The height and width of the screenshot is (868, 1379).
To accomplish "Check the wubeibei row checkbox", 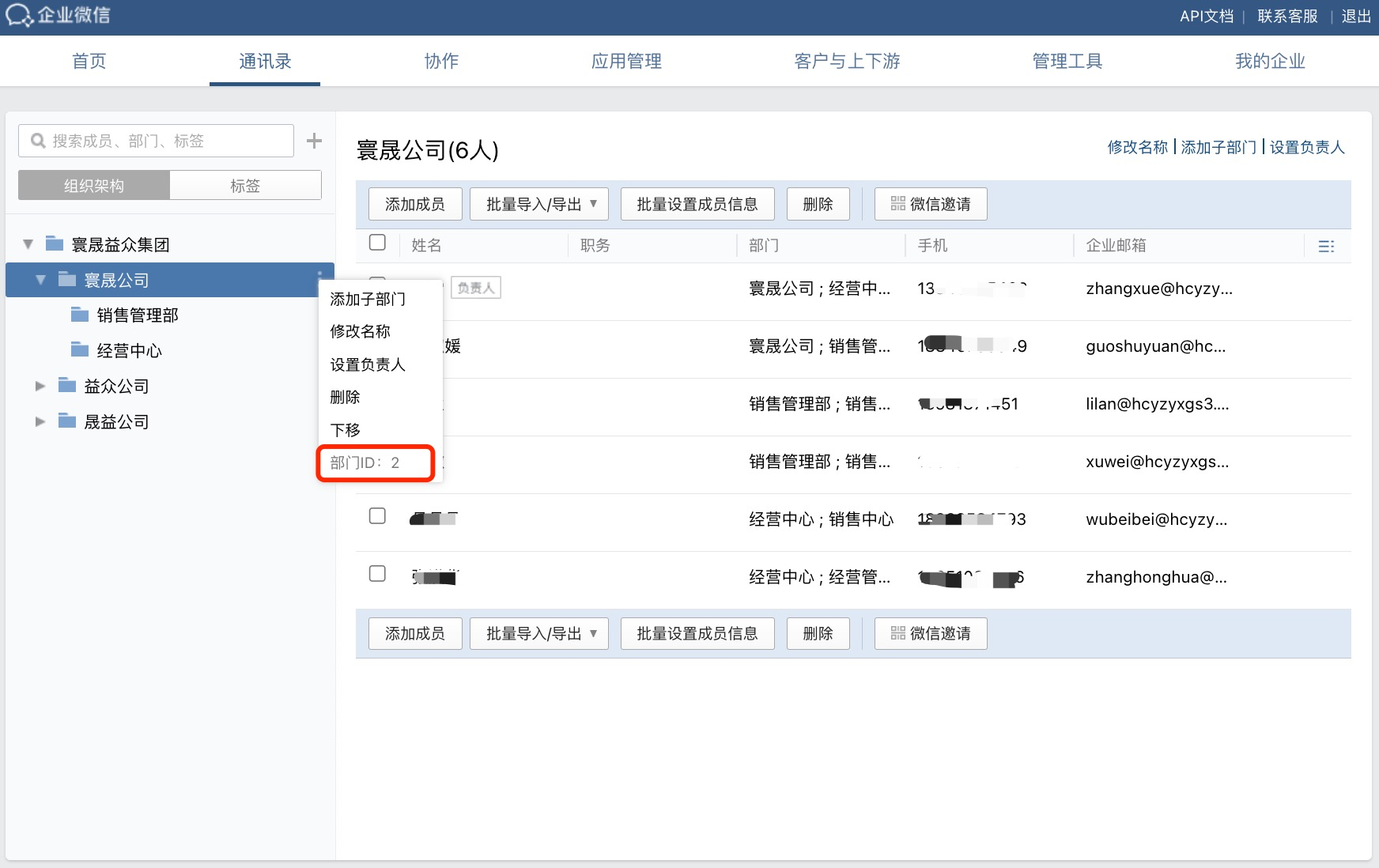I will click(x=377, y=516).
